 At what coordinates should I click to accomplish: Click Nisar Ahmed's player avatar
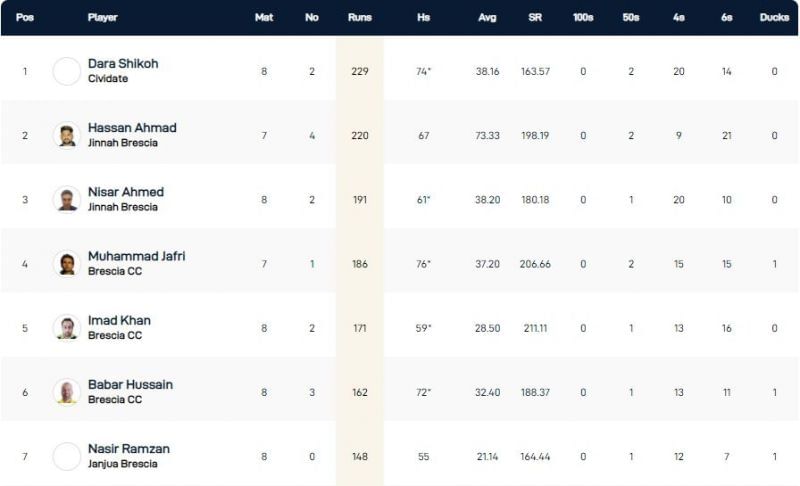coord(67,199)
